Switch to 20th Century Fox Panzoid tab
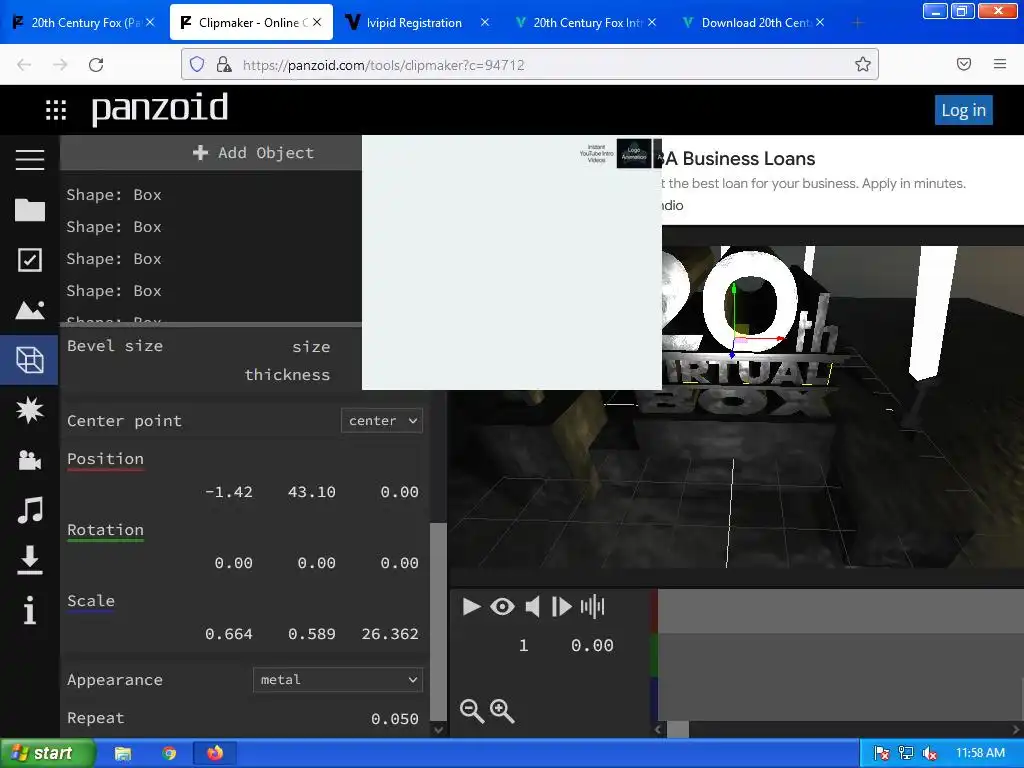 [x=84, y=22]
